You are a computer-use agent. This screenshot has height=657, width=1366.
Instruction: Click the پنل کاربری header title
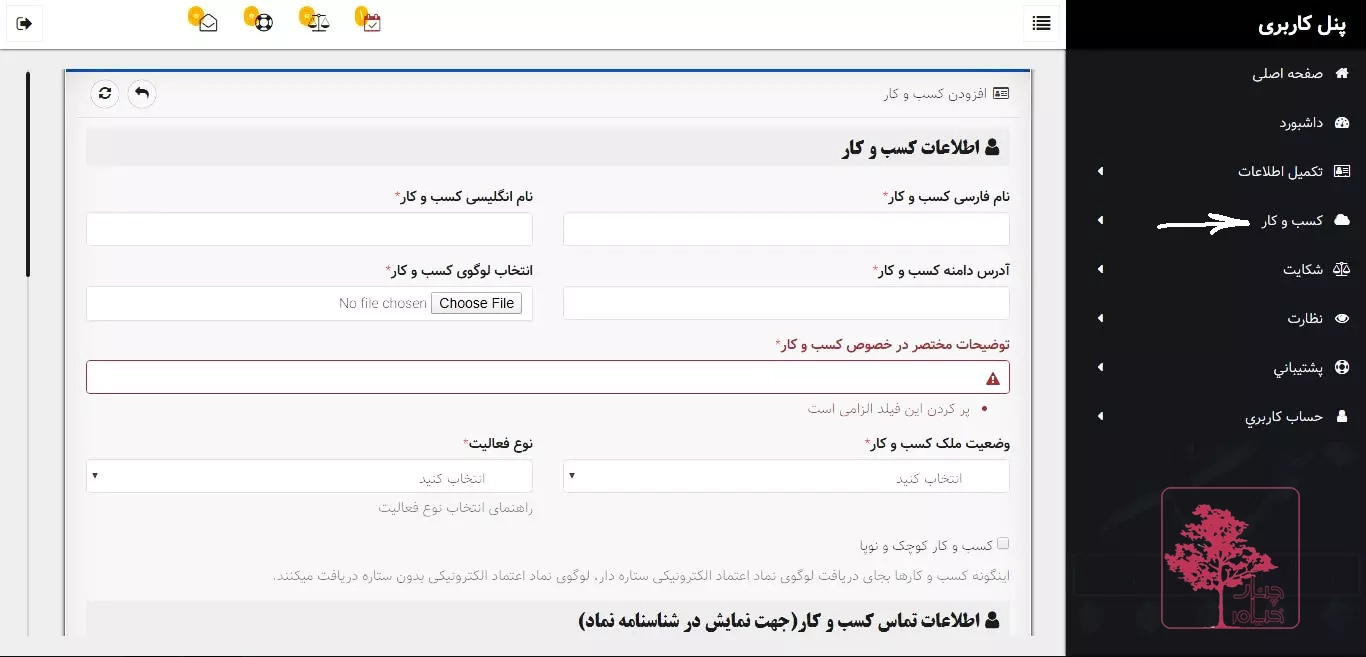coord(1303,25)
